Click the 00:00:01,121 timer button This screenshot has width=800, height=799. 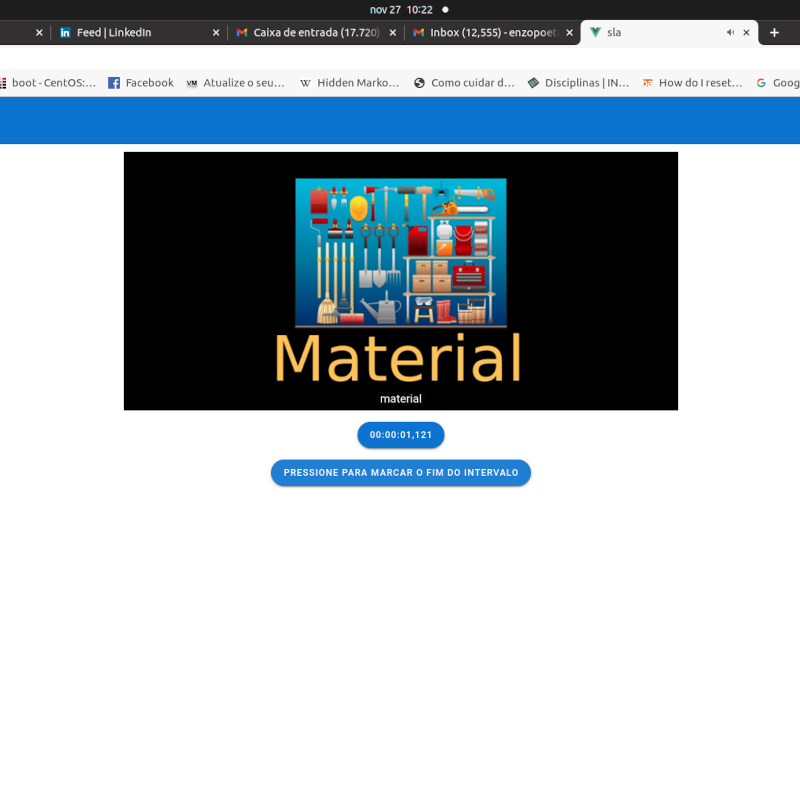(x=400, y=435)
